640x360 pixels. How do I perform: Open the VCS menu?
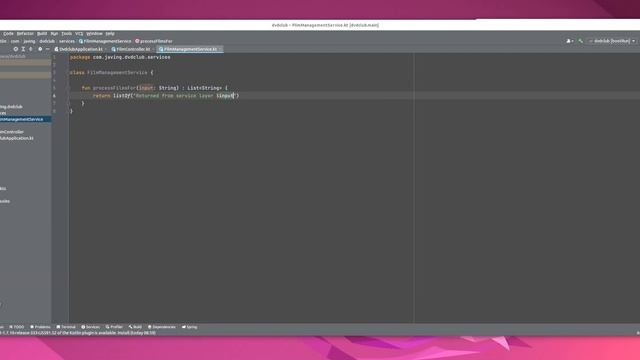click(x=79, y=34)
